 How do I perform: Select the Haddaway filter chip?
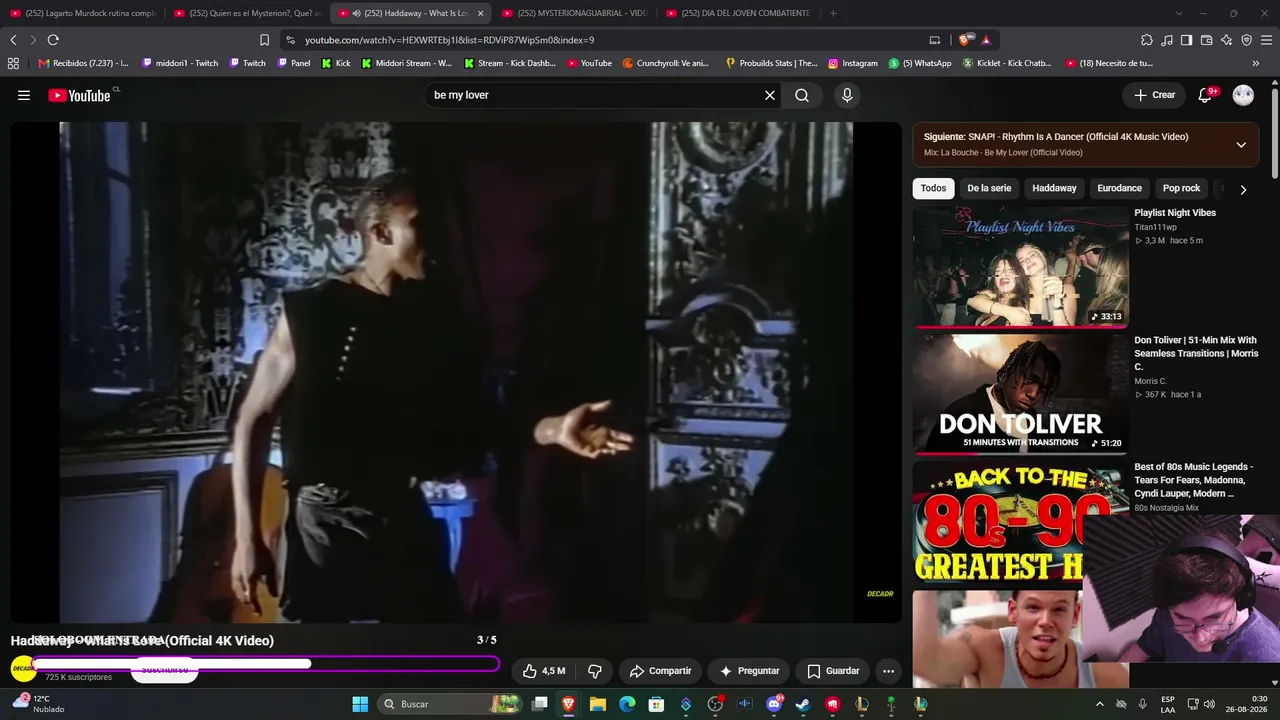(1054, 188)
